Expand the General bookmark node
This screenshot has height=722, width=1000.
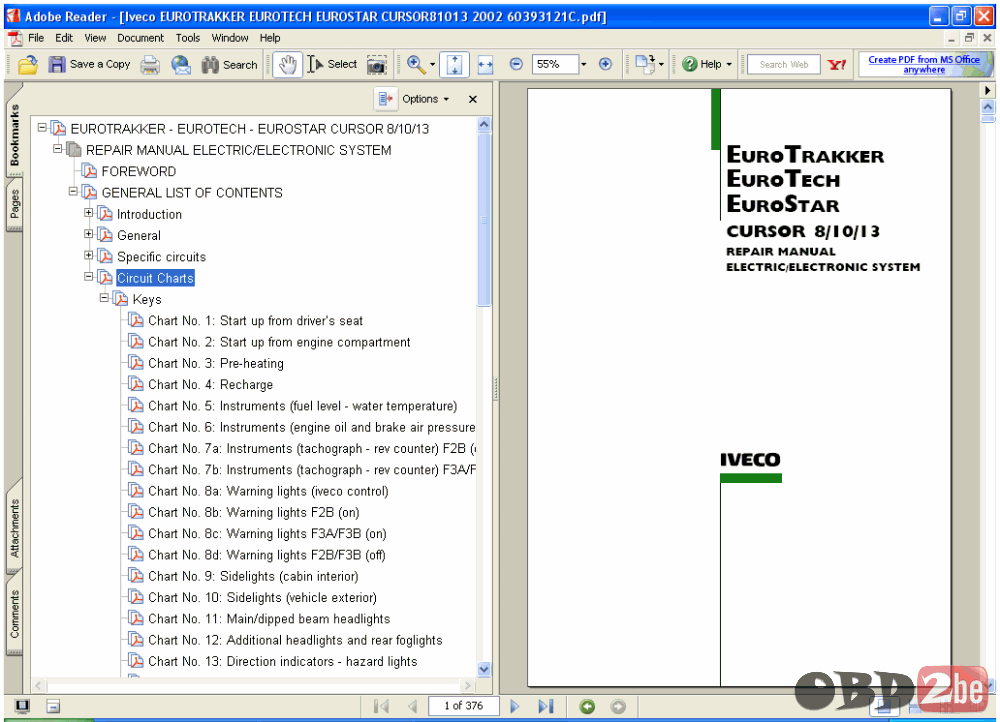(89, 234)
